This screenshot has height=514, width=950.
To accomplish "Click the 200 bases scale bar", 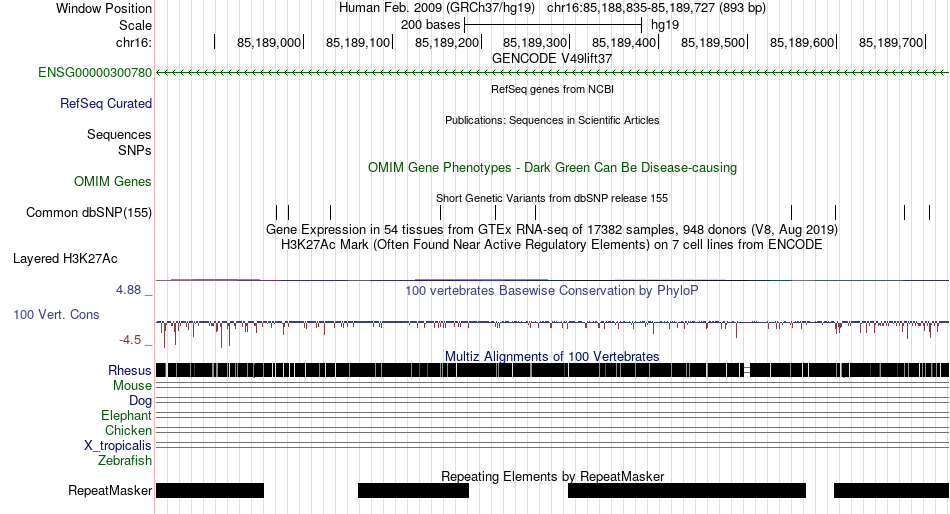I will coord(553,25).
